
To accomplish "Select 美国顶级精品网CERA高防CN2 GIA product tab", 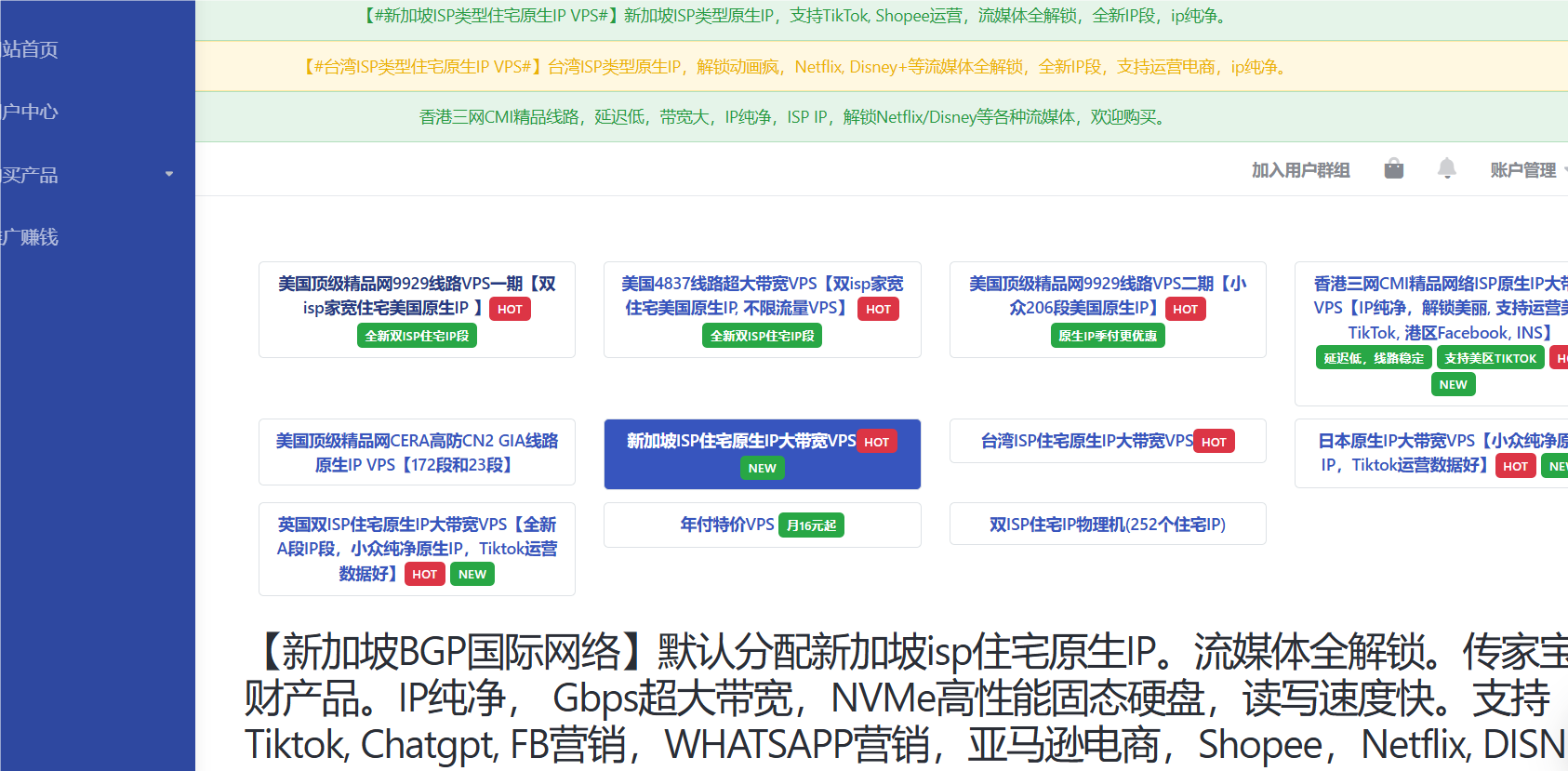I will pos(417,452).
